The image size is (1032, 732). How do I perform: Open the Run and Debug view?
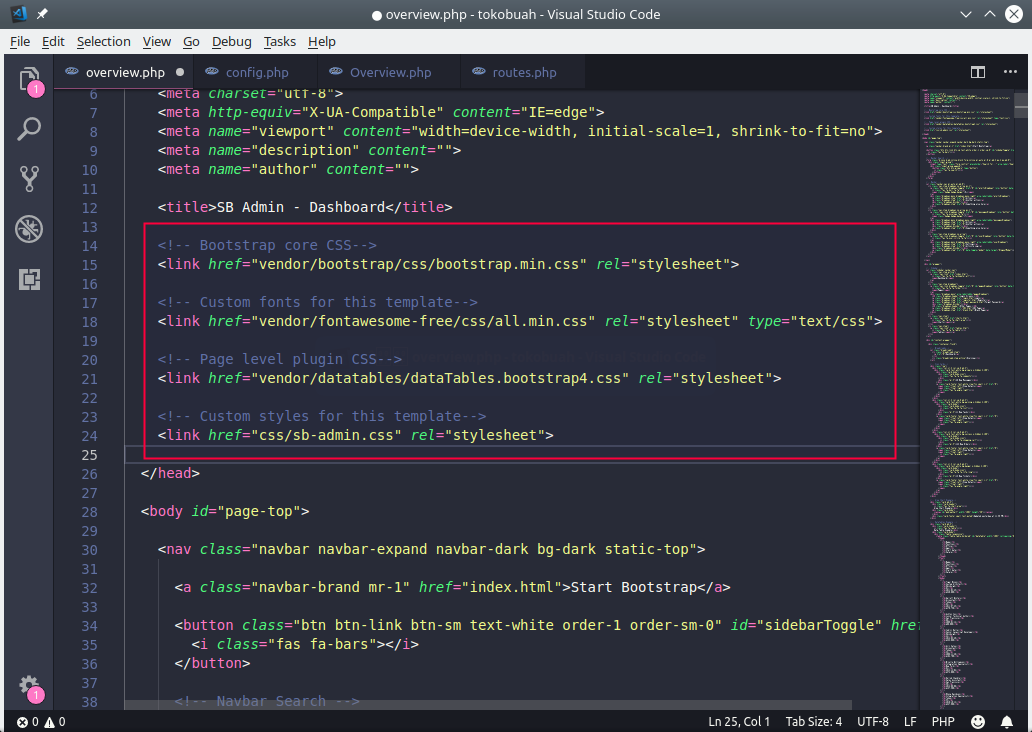[29, 229]
